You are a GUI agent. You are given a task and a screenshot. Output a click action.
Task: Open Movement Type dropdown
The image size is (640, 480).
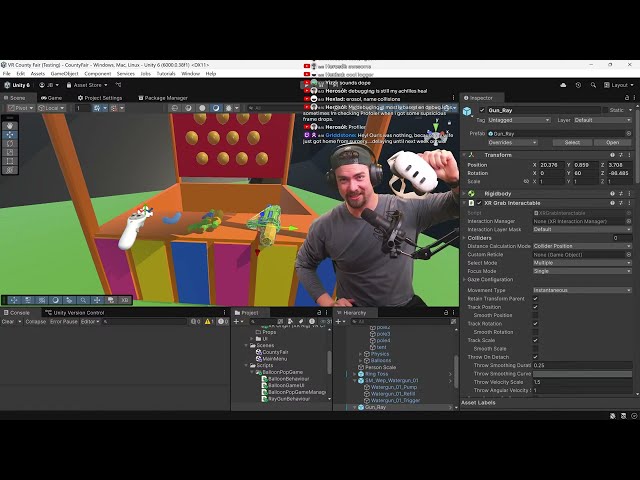coord(582,290)
